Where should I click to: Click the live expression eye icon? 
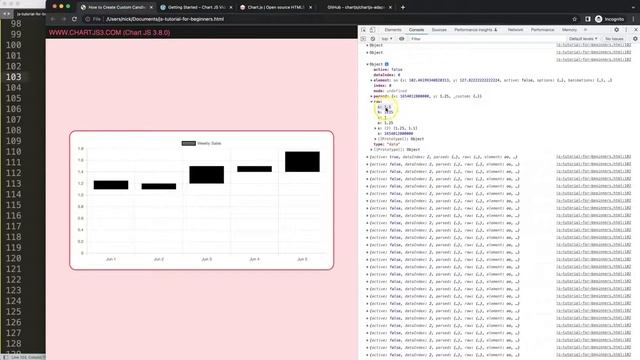coord(402,39)
